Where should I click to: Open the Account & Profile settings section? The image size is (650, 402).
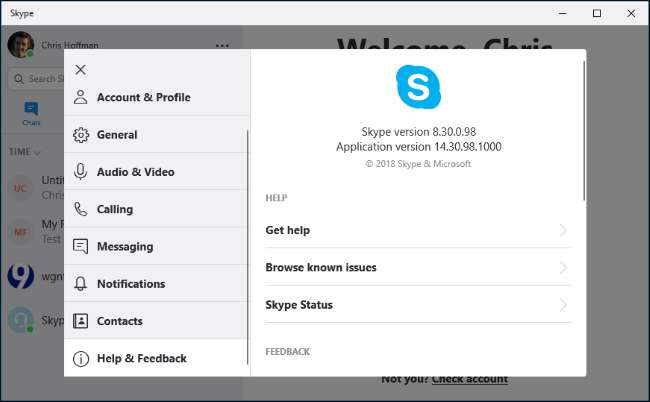[x=157, y=97]
